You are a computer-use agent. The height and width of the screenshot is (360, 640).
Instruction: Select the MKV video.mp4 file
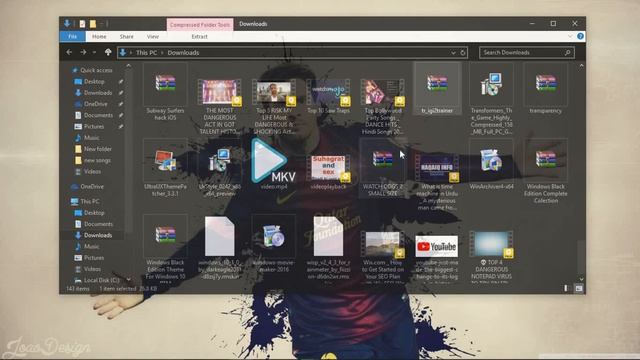pos(274,164)
